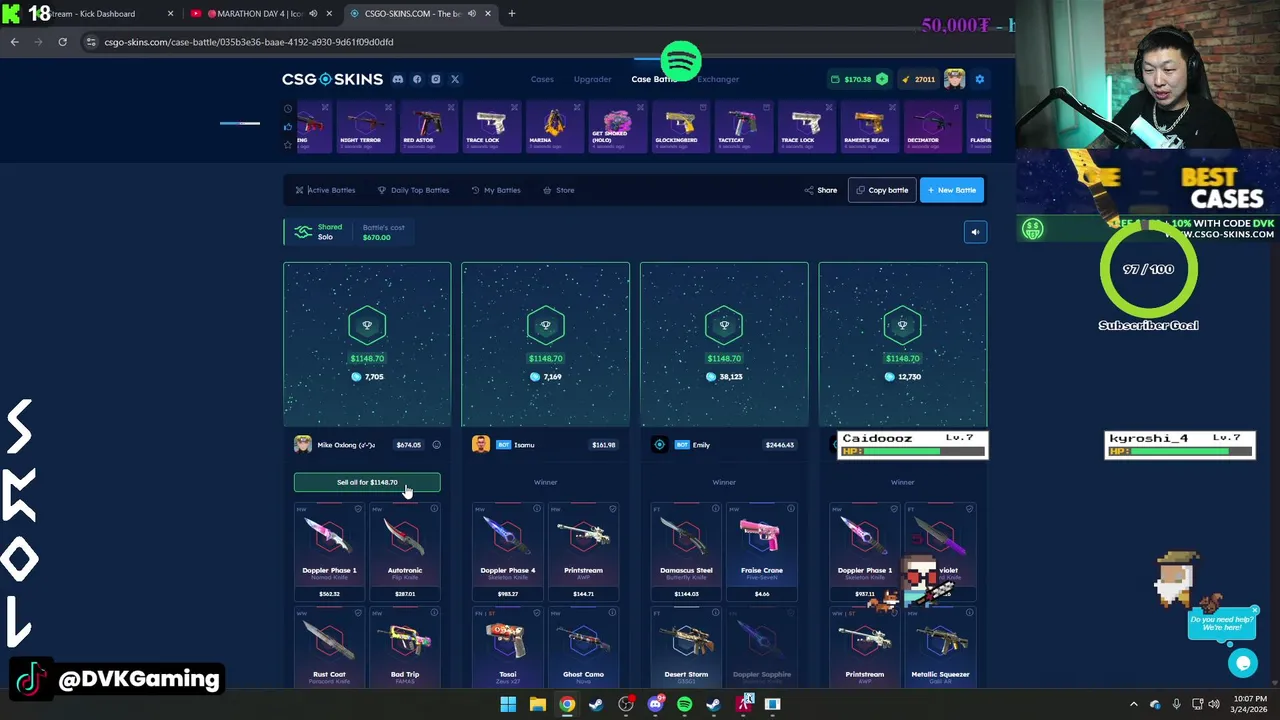The width and height of the screenshot is (1280, 720).
Task: Switch to Daily Top Battles tab
Action: (x=413, y=190)
